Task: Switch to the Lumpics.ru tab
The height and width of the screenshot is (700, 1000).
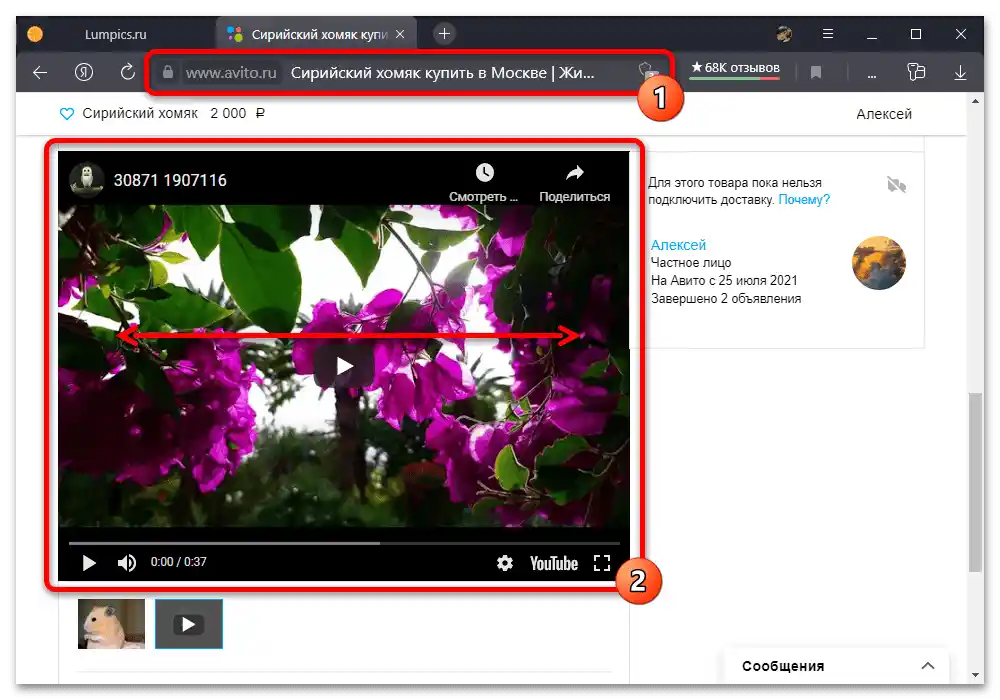Action: (115, 34)
